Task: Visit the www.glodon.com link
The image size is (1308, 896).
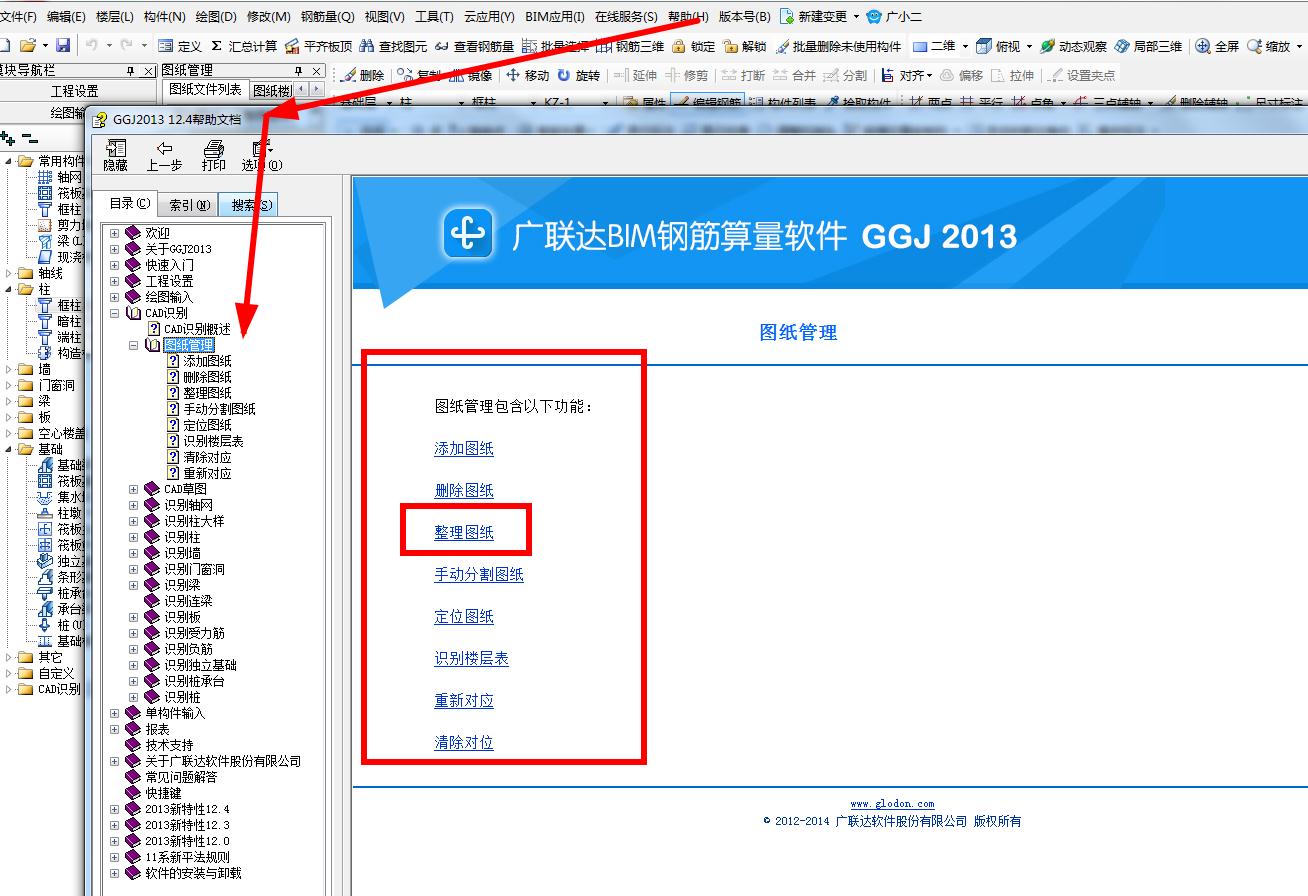Action: click(x=893, y=804)
